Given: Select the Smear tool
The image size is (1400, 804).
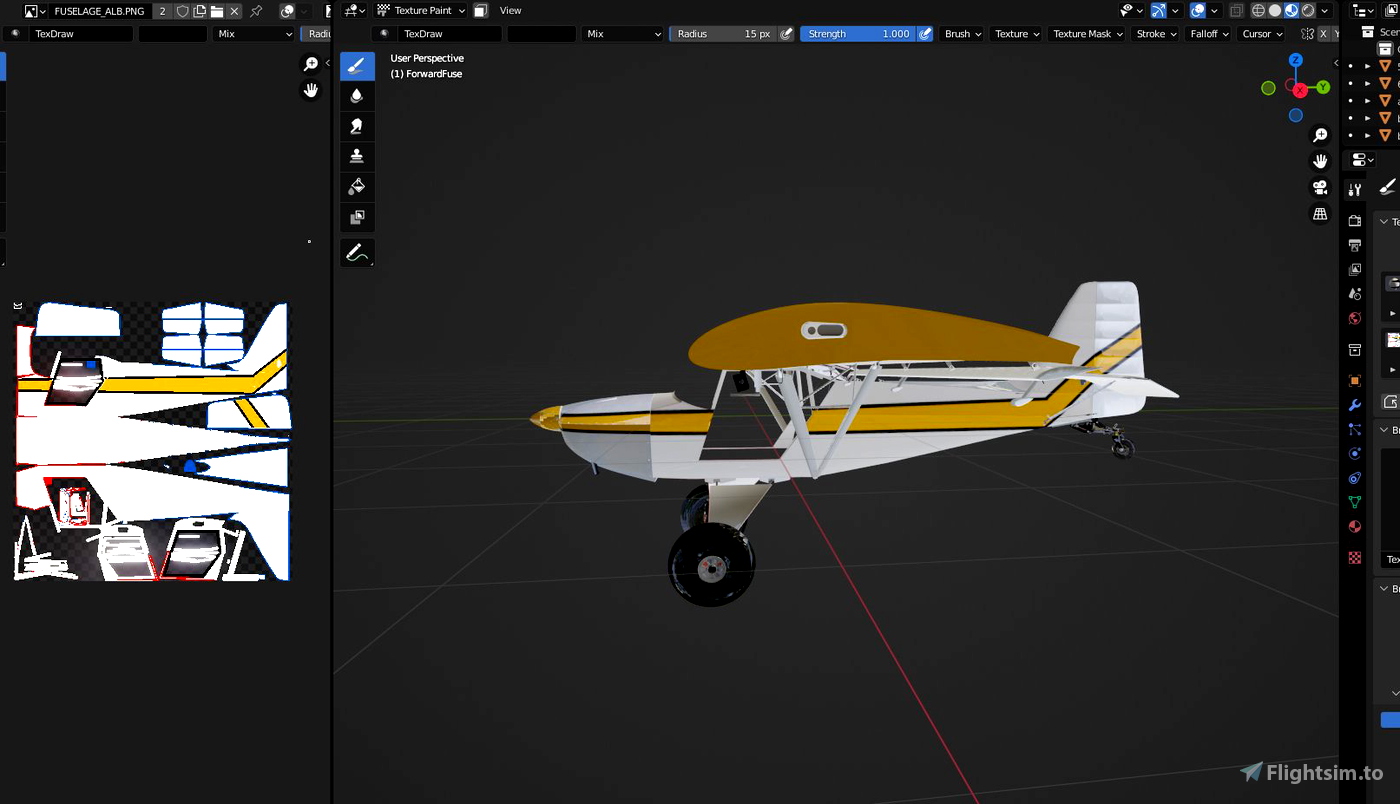Looking at the screenshot, I should point(357,126).
